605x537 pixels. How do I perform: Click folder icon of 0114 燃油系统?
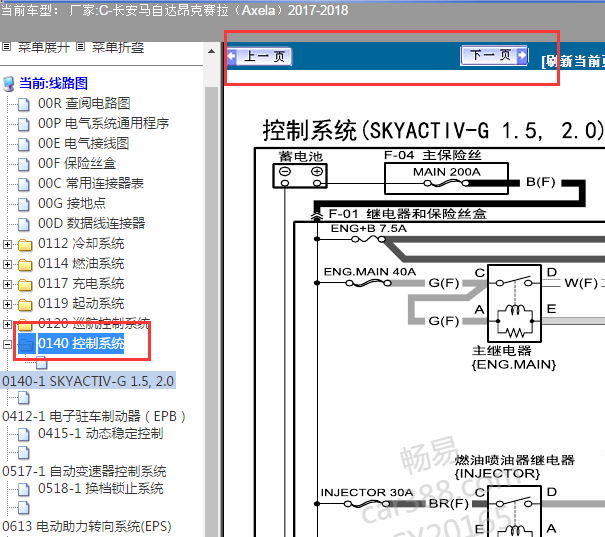coord(25,265)
